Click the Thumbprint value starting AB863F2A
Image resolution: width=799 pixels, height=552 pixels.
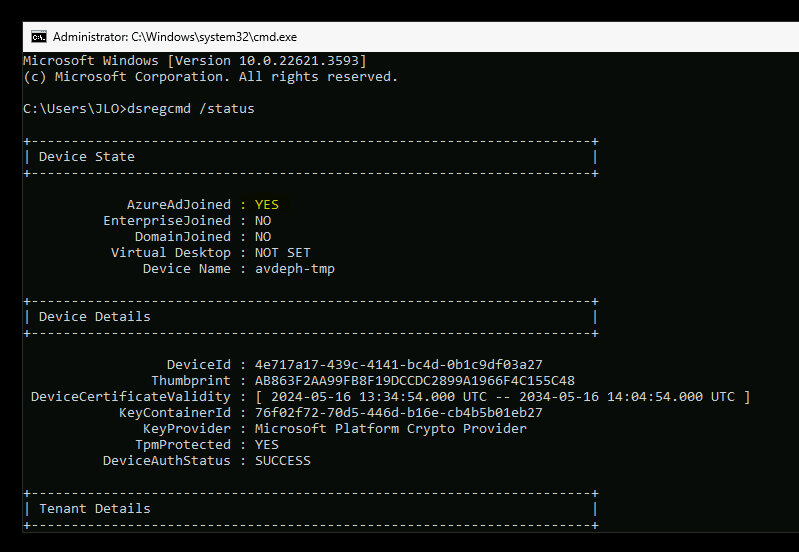[x=415, y=381]
